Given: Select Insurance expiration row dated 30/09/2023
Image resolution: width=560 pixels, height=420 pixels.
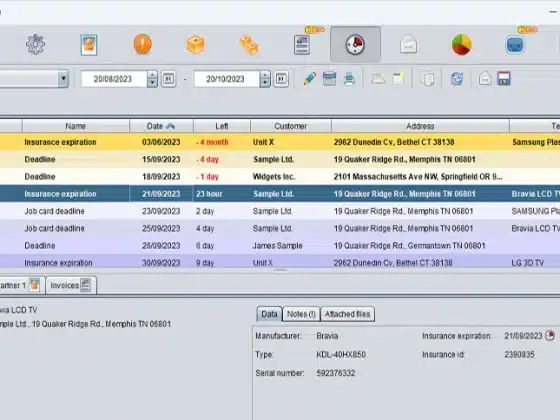Looking at the screenshot, I should pos(280,262).
